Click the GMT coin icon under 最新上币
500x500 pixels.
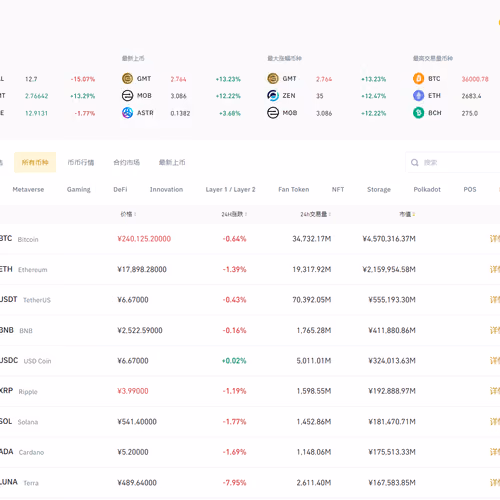point(127,79)
